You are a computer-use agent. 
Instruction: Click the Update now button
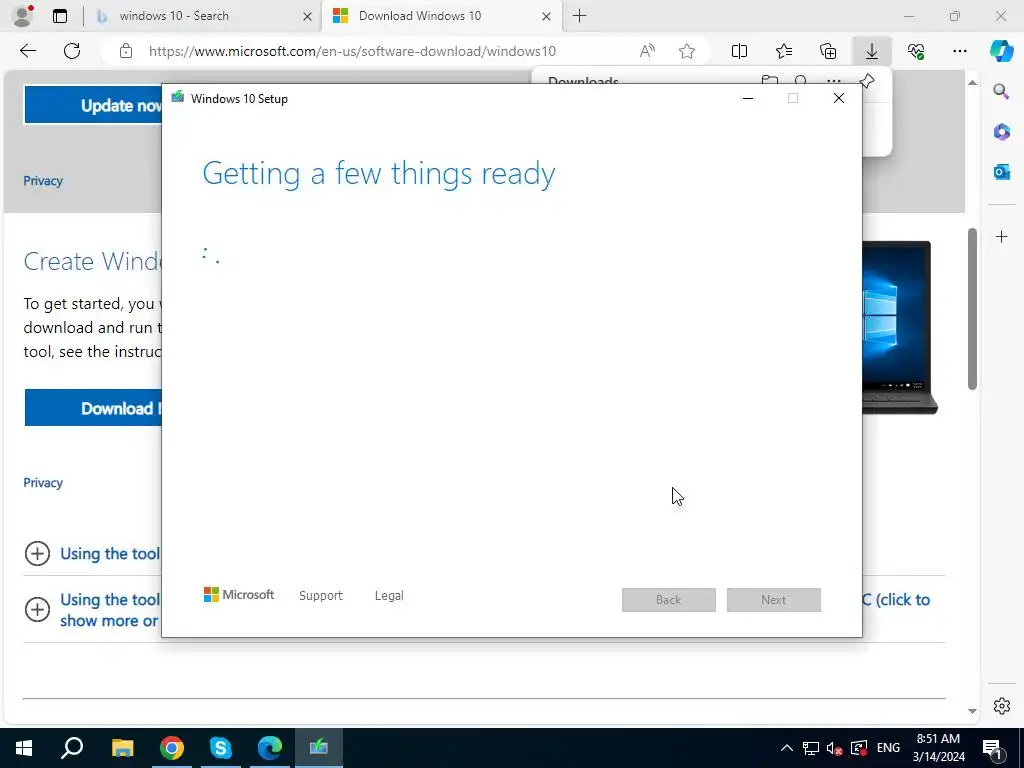[x=93, y=105]
